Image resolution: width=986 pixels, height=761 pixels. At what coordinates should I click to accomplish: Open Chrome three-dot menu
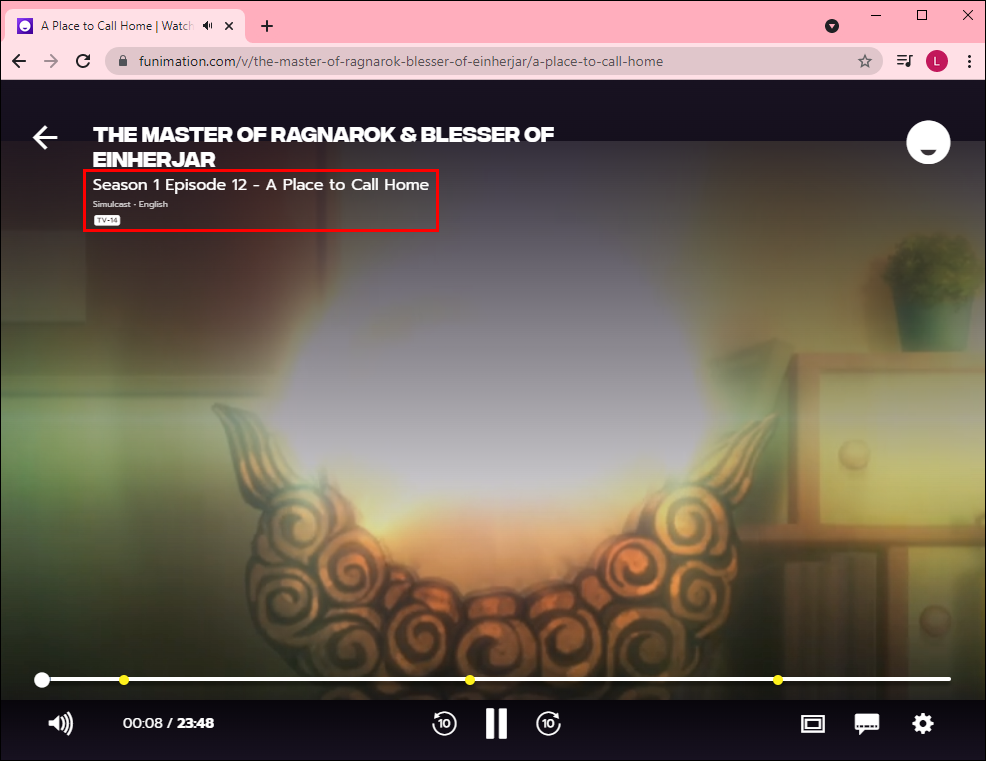point(969,61)
